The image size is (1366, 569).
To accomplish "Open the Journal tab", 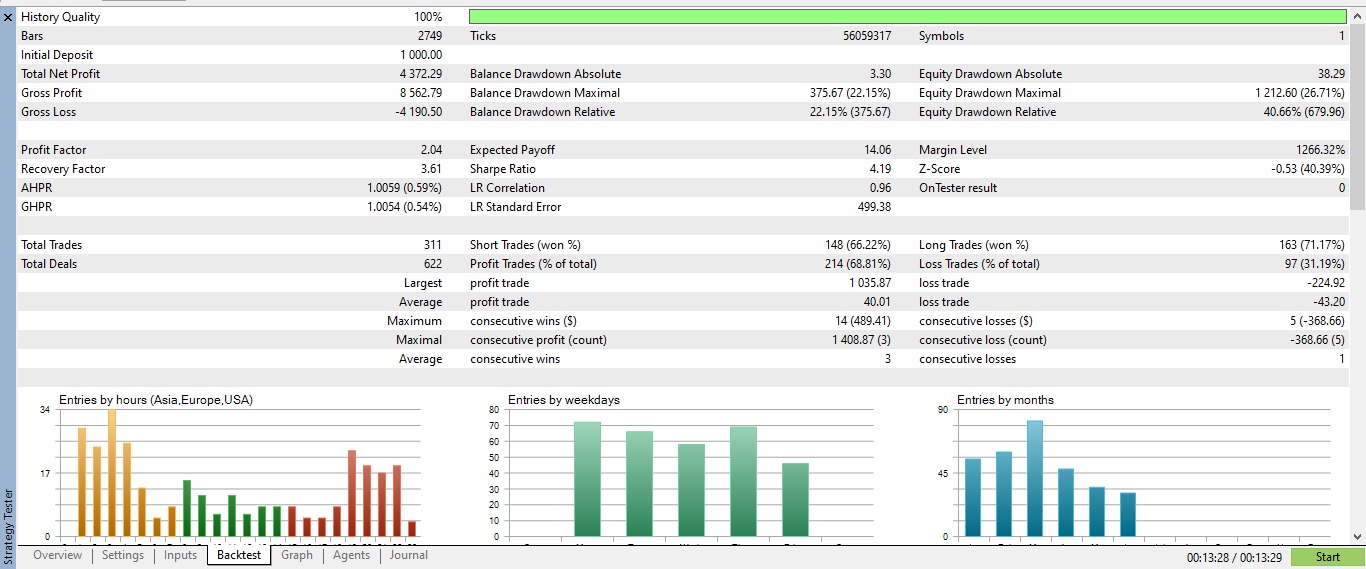I will pyautogui.click(x=409, y=555).
